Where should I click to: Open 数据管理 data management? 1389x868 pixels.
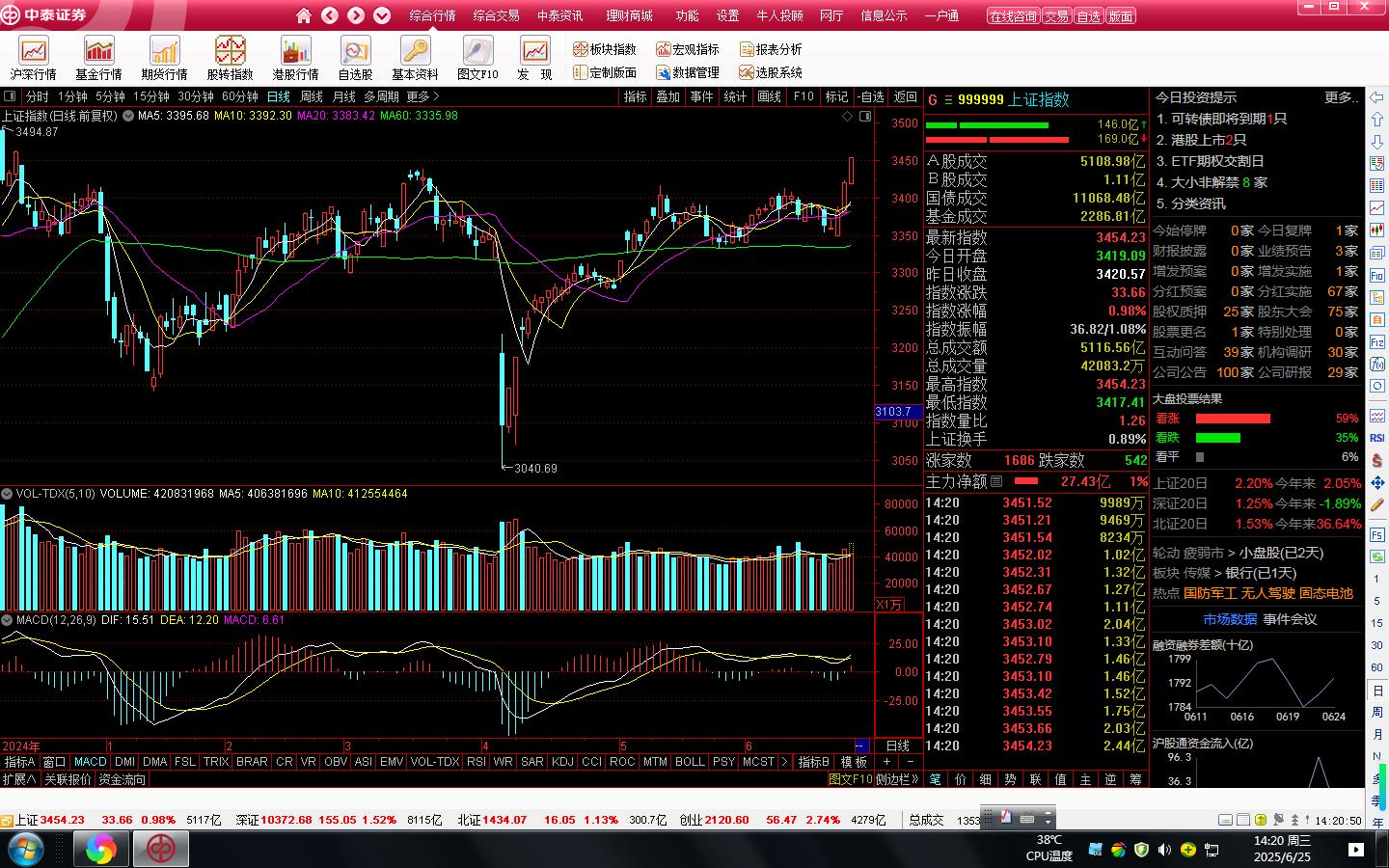click(x=688, y=72)
